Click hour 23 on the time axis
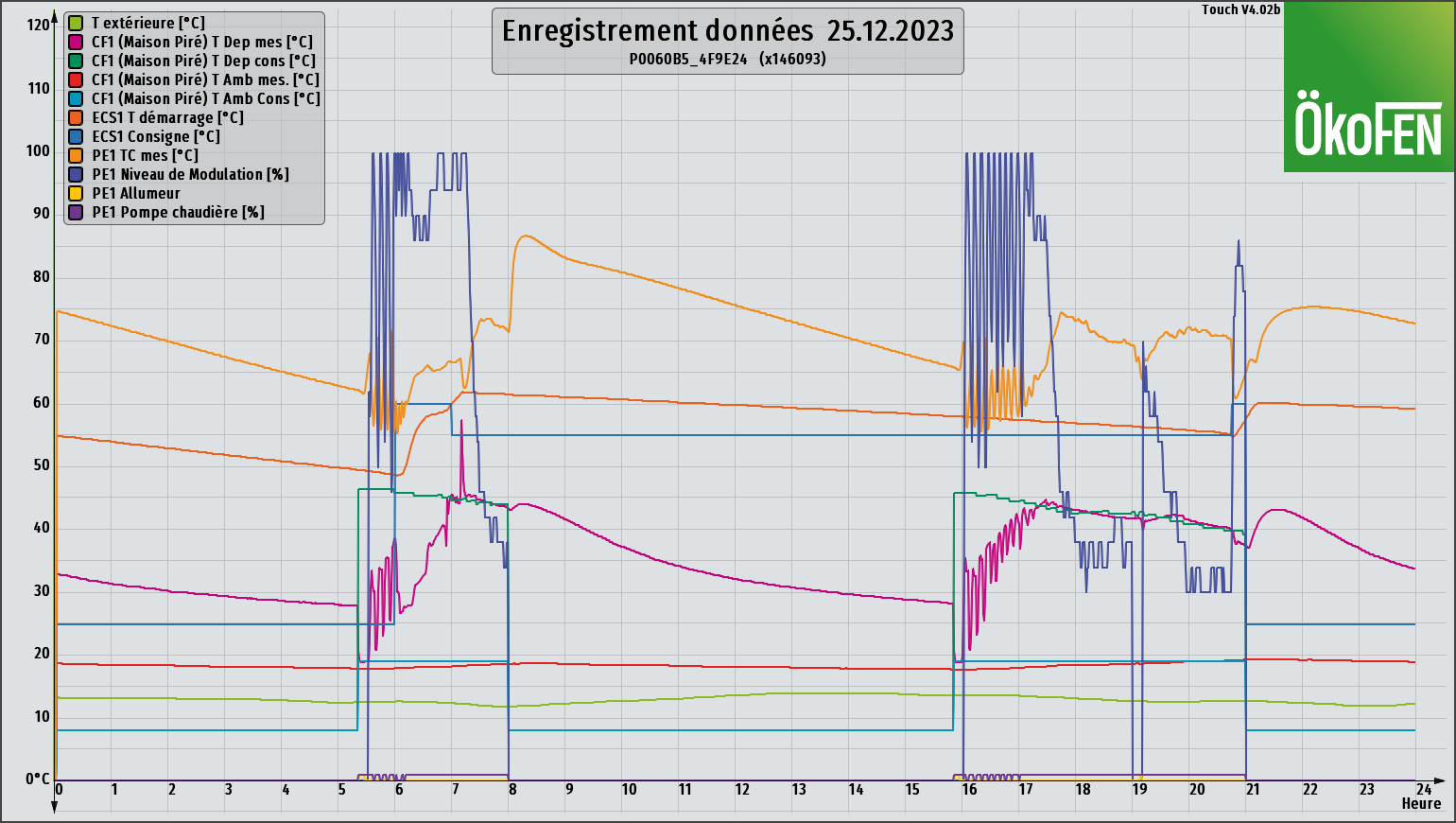 pos(1367,789)
